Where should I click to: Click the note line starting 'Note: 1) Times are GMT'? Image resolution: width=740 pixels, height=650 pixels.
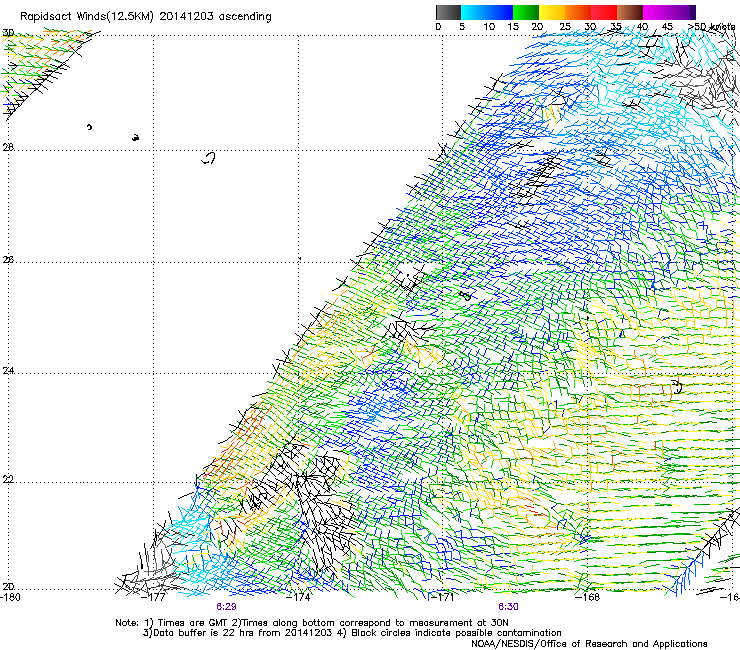click(312, 623)
